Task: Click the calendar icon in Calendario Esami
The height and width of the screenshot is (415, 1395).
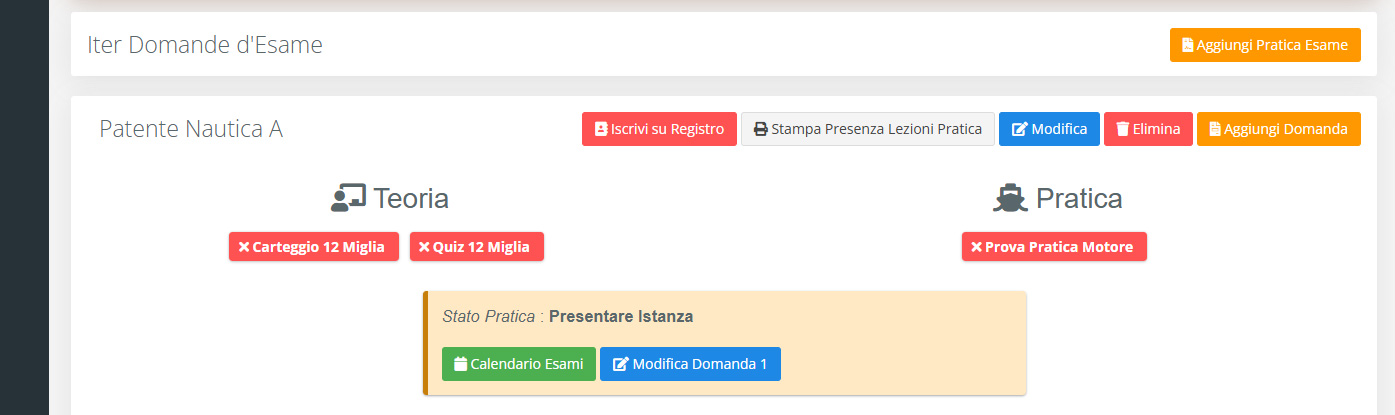Action: pos(460,364)
